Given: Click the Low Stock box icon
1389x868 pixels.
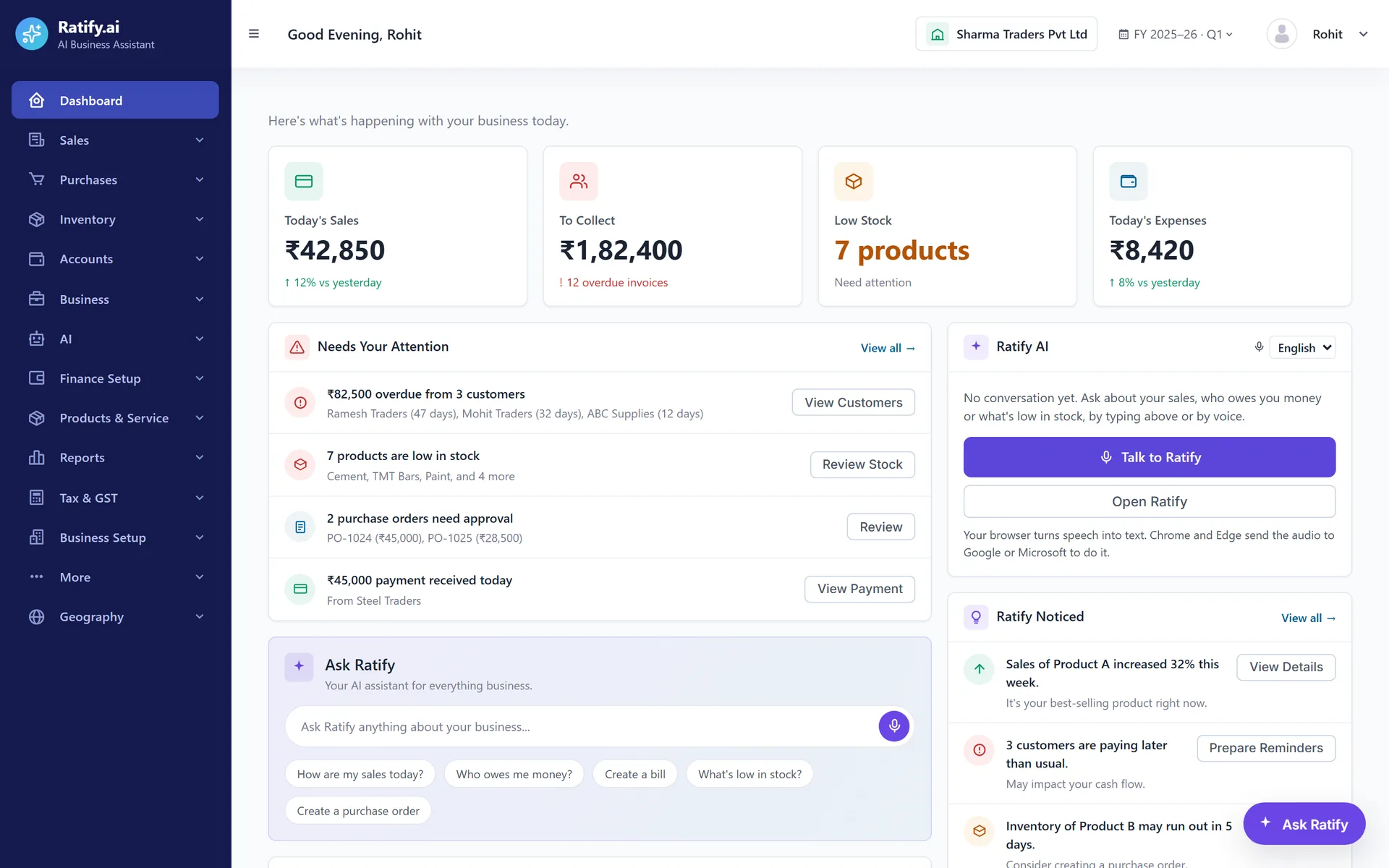Looking at the screenshot, I should click(x=854, y=181).
